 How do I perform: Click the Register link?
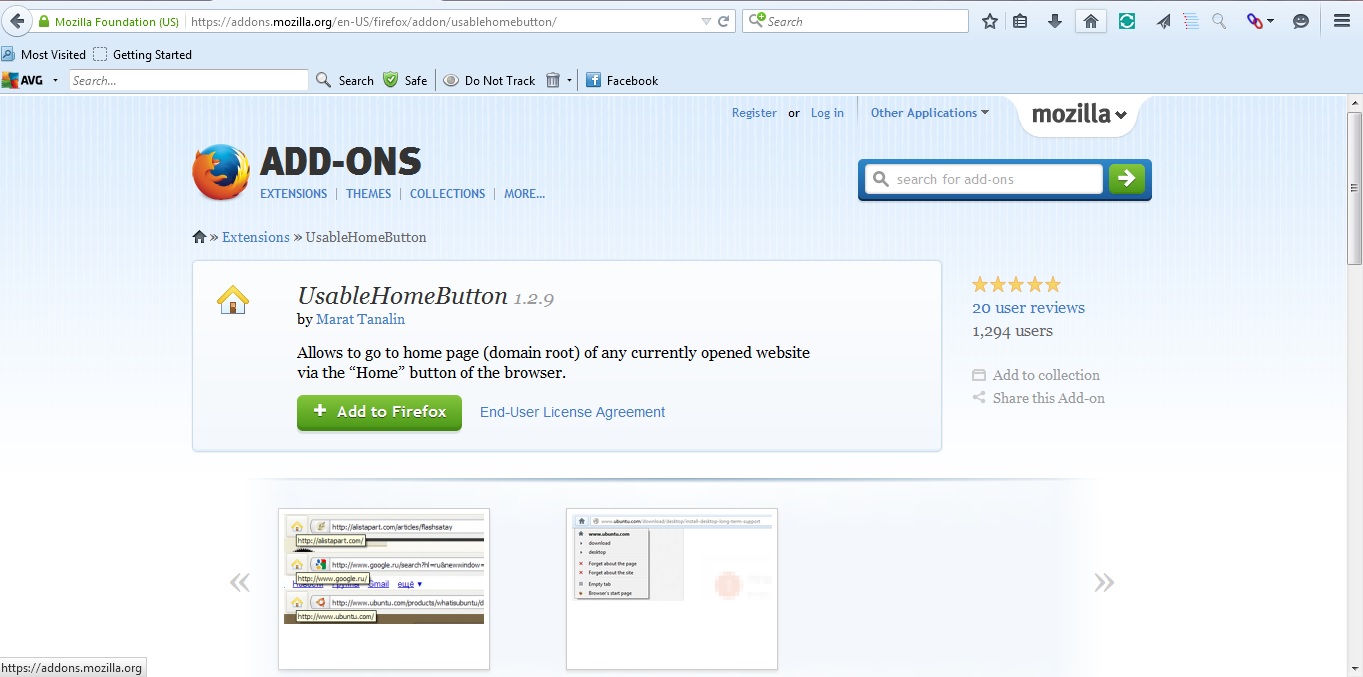[754, 113]
